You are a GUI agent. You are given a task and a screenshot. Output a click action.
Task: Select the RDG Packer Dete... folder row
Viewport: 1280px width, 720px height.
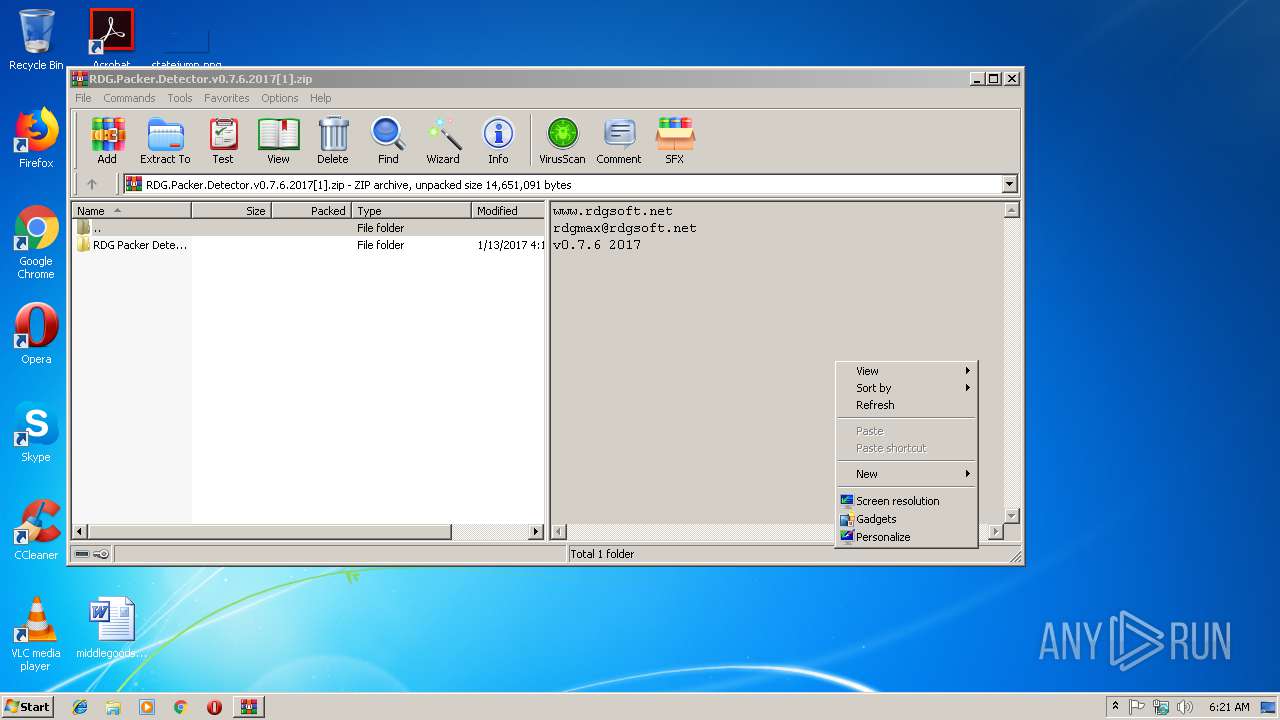point(308,245)
